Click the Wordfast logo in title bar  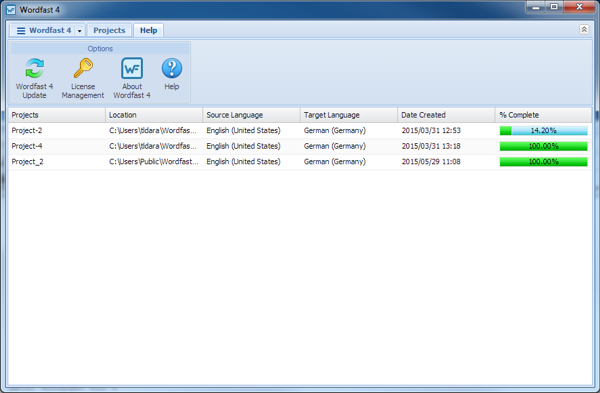[11, 10]
